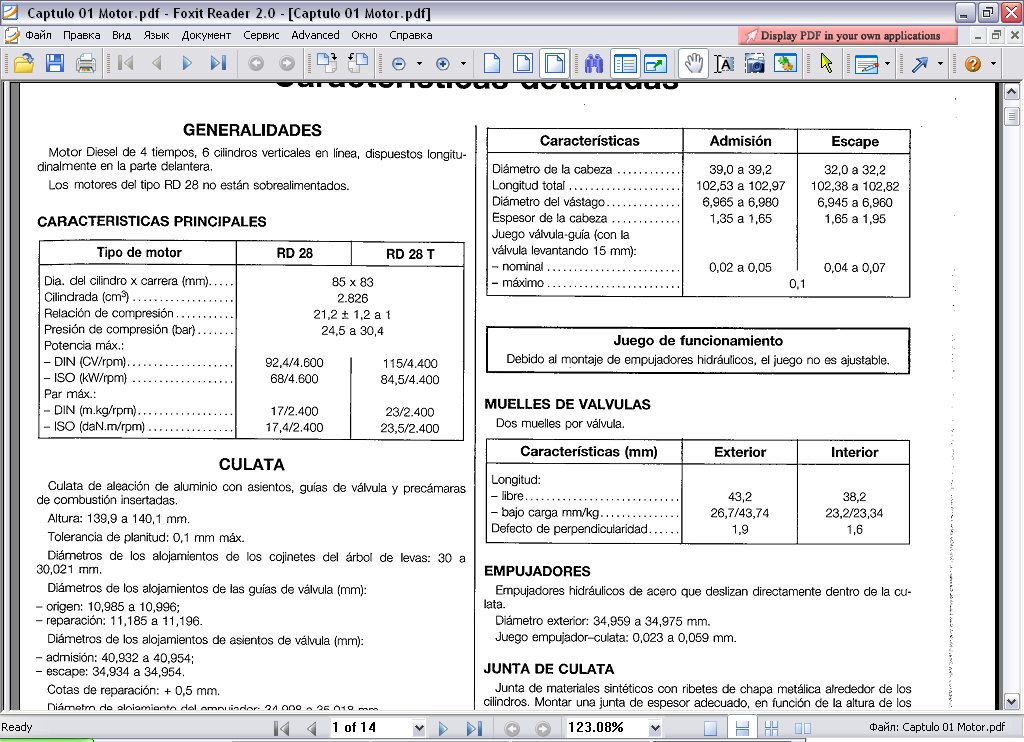
Task: Click Previous View in the bottom status bar
Action: tap(512, 728)
